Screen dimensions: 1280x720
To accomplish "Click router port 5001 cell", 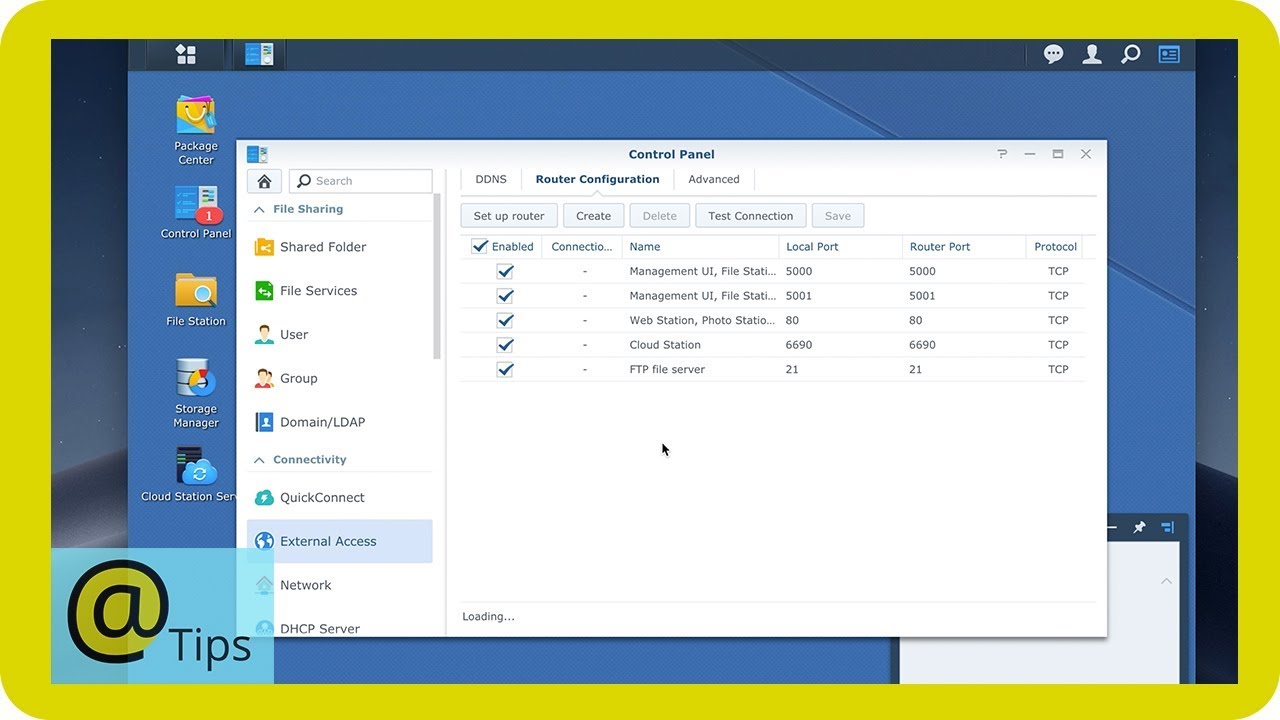I will (x=922, y=296).
